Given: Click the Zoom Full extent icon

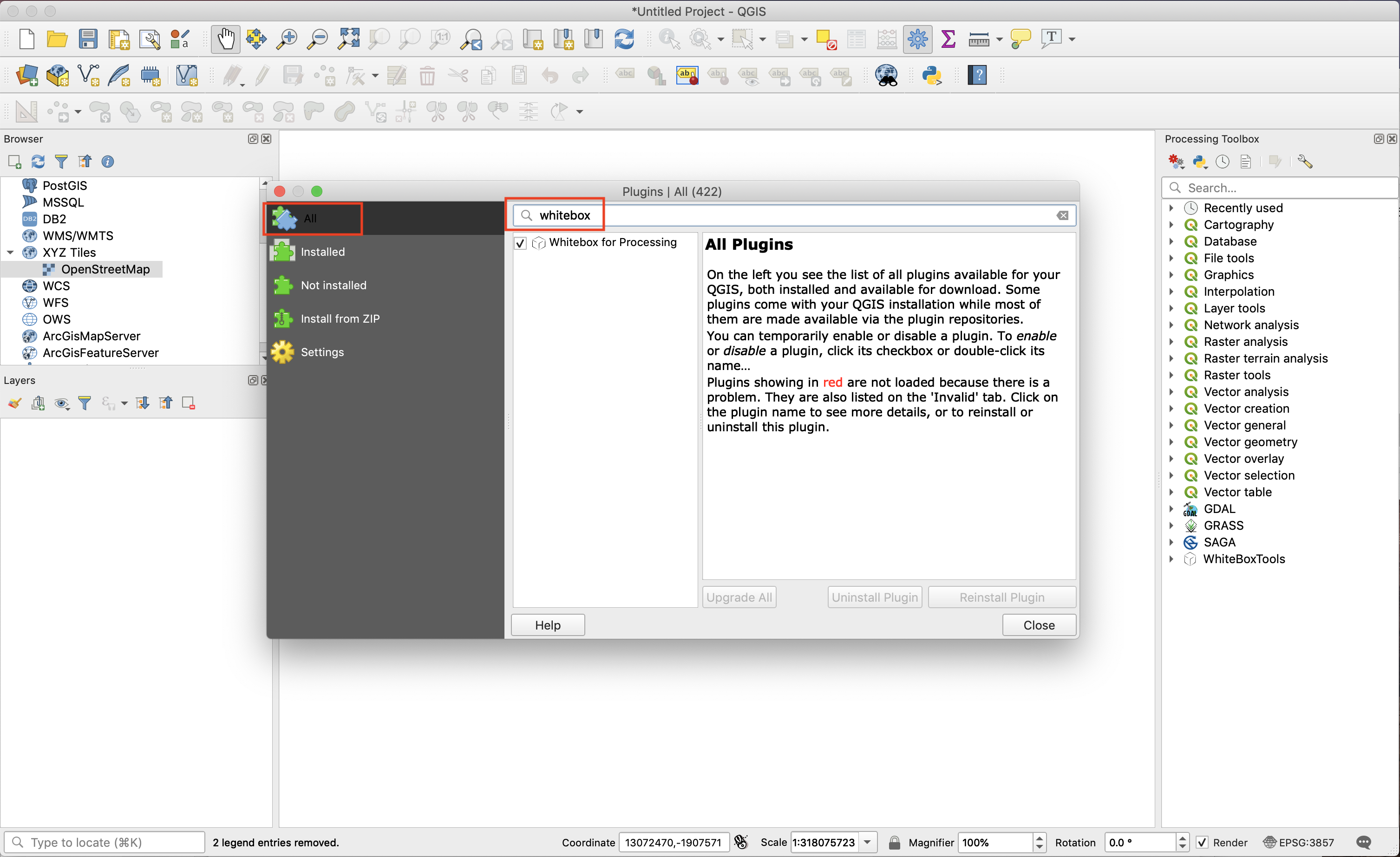Looking at the screenshot, I should tap(348, 39).
